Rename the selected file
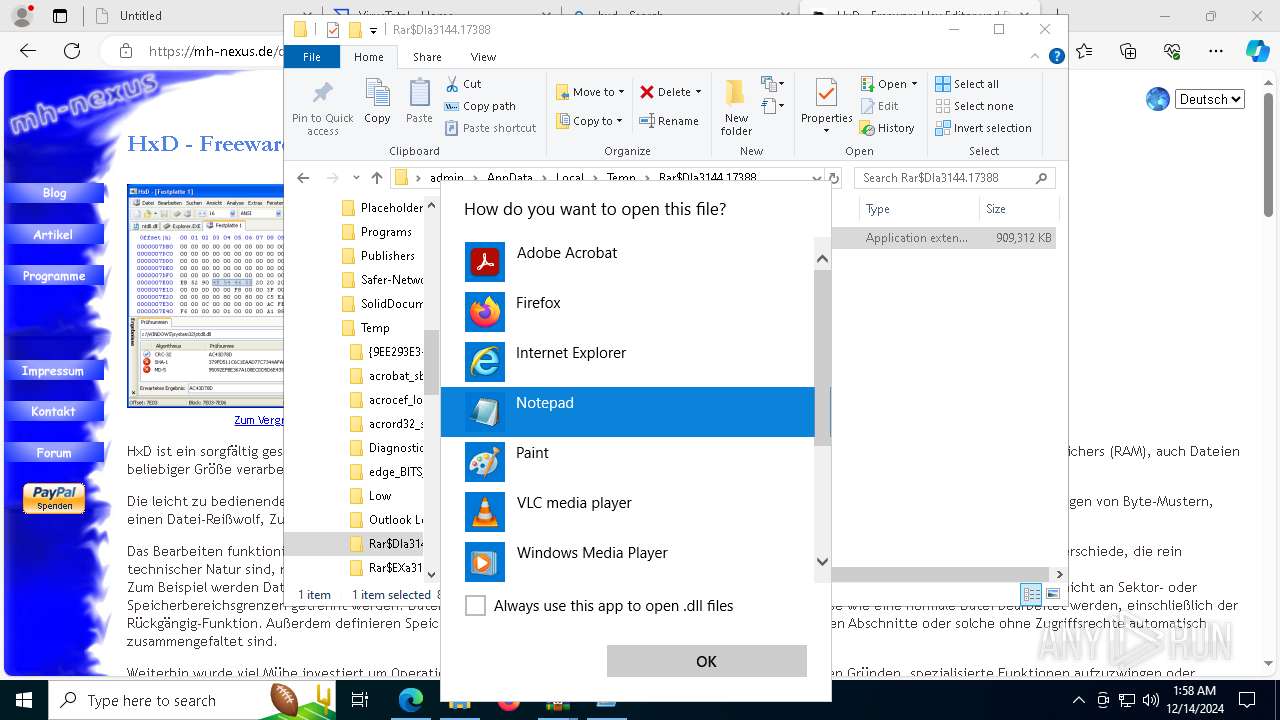 point(669,121)
